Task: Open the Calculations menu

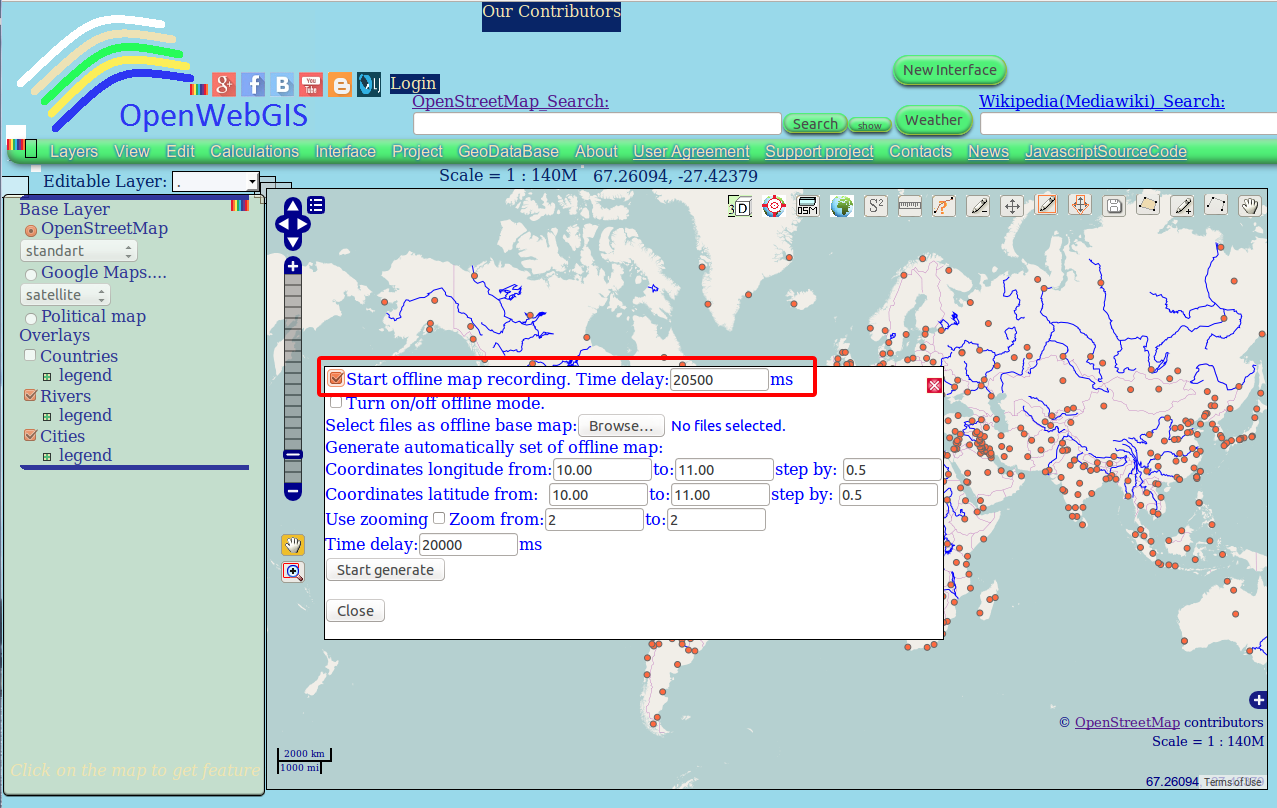Action: 254,152
